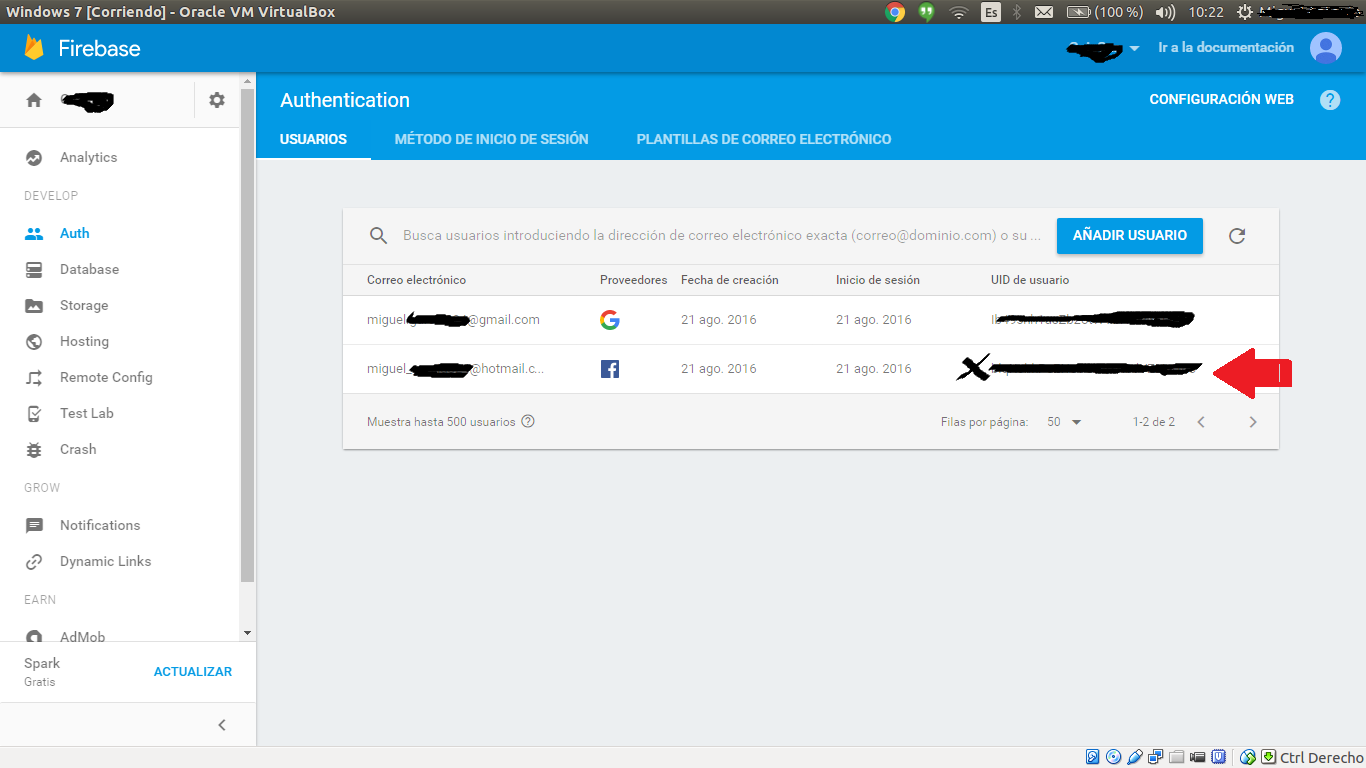This screenshot has width=1366, height=768.
Task: Click the search magnifier icon
Action: (378, 236)
